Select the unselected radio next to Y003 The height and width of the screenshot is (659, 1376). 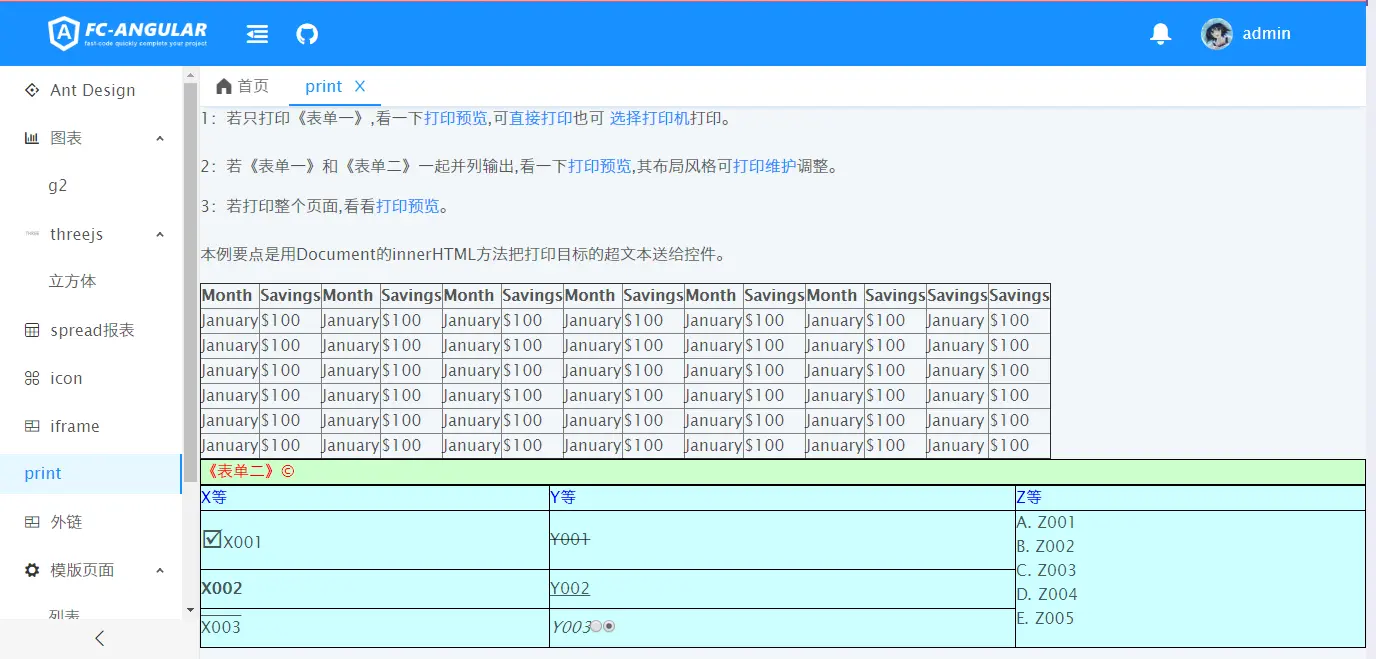(x=596, y=626)
